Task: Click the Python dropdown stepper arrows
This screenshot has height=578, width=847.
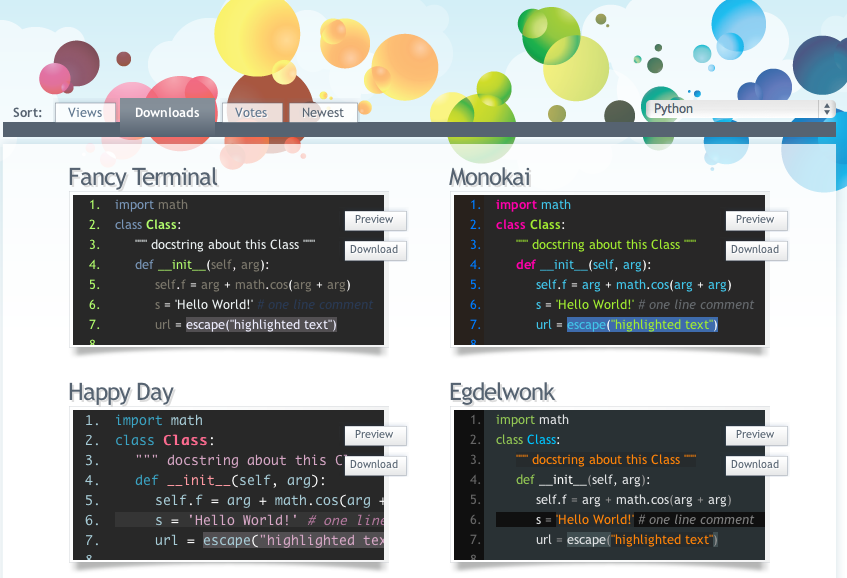Action: pyautogui.click(x=826, y=109)
